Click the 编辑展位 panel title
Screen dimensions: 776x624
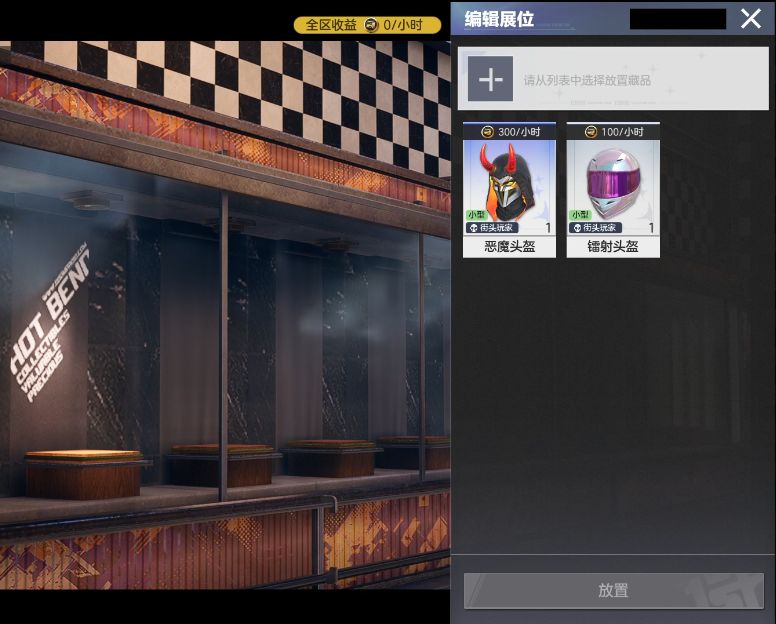(499, 19)
